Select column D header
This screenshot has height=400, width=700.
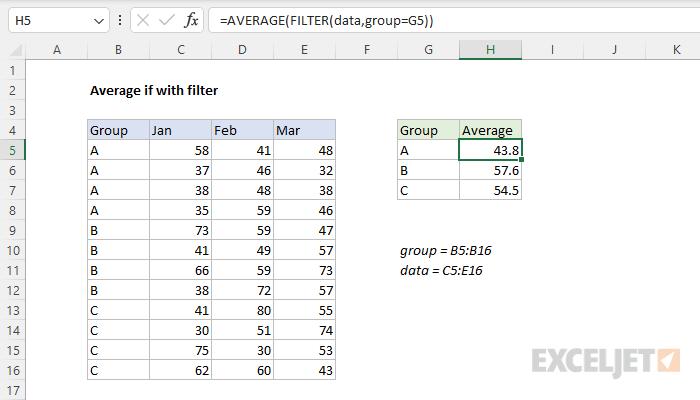(242, 50)
